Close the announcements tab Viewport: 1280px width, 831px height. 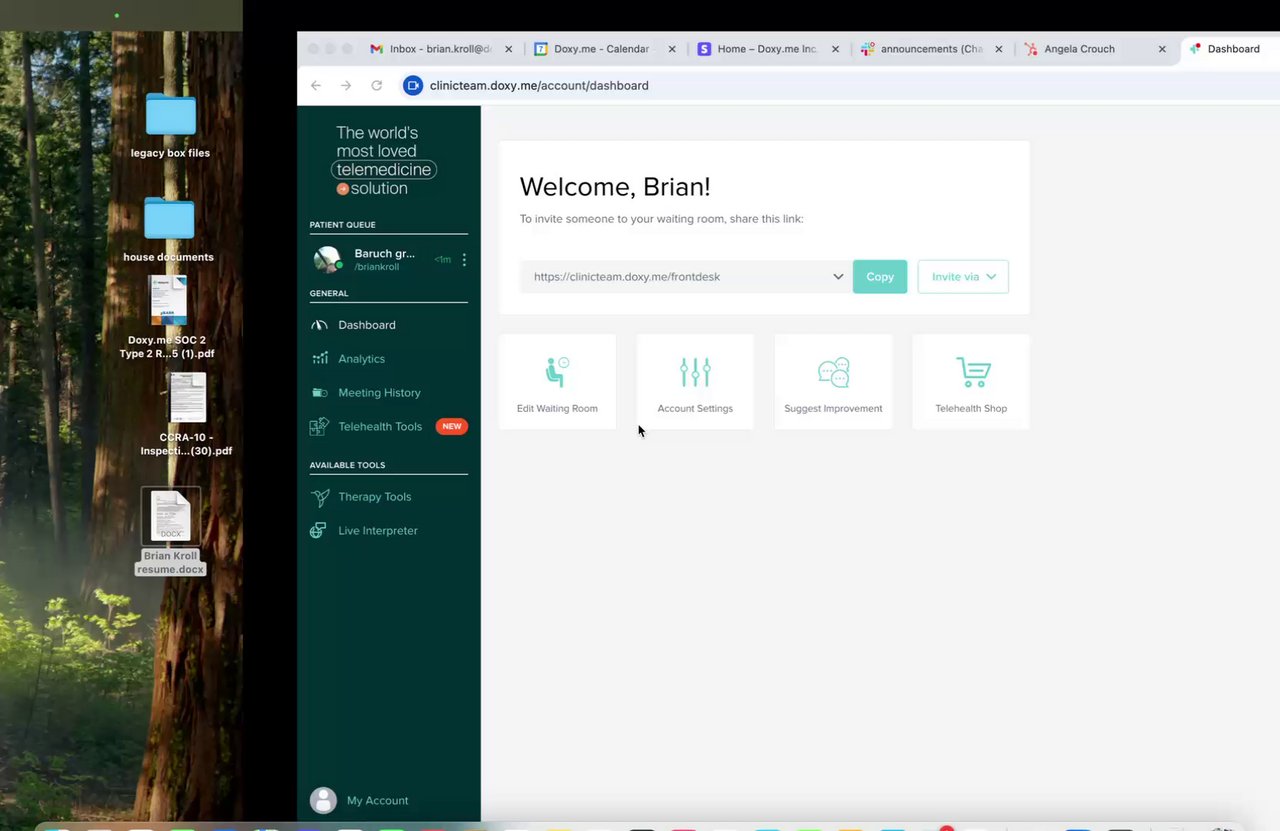pyautogui.click(x=998, y=49)
